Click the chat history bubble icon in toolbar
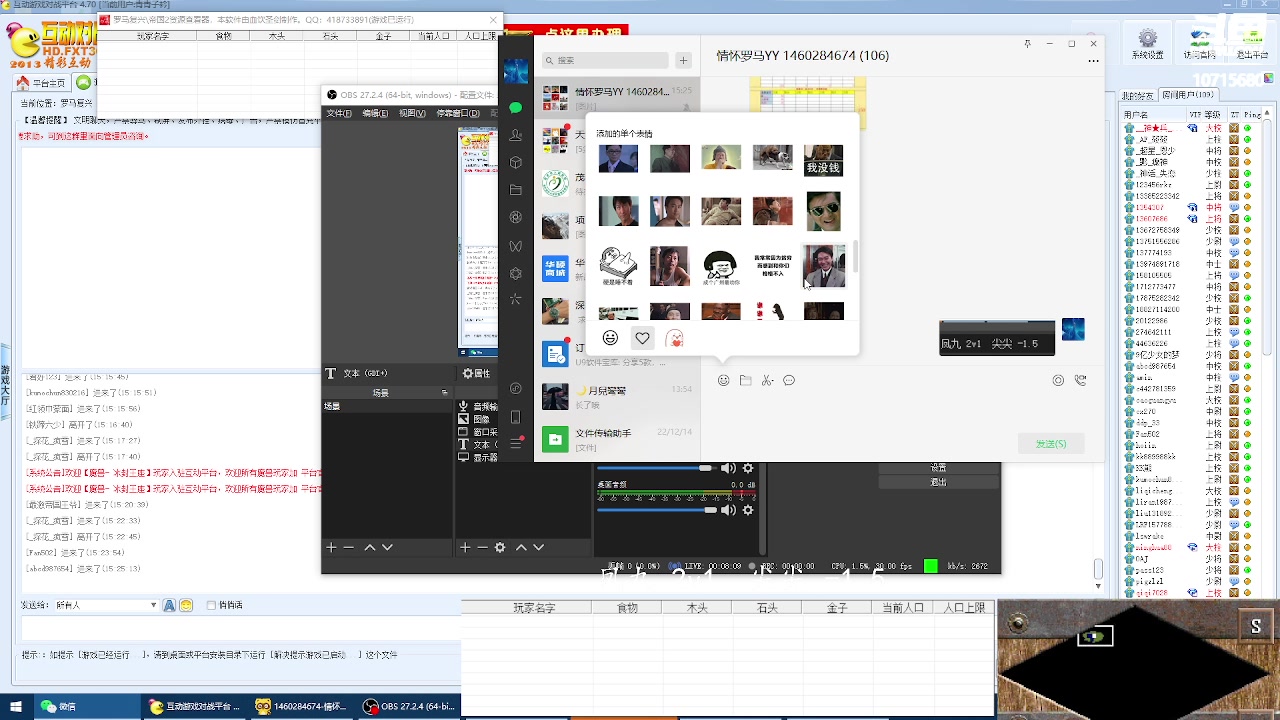The width and height of the screenshot is (1280, 720). coord(789,380)
